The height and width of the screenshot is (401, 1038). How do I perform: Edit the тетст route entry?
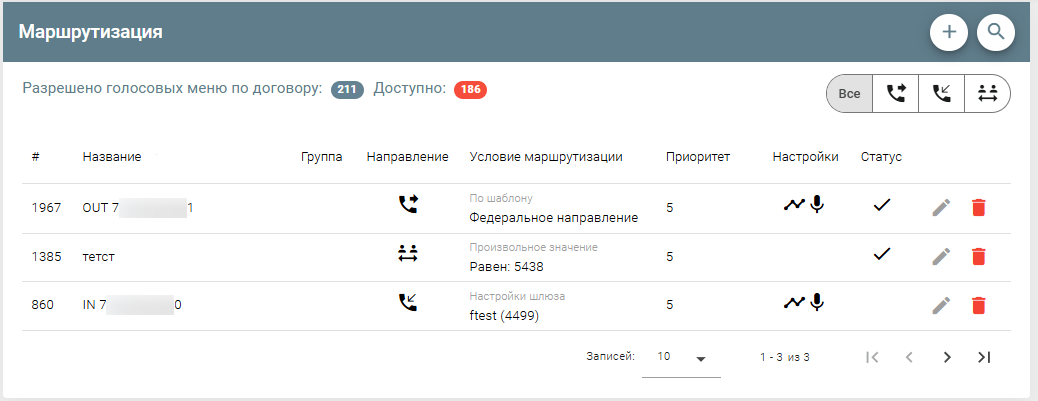(x=940, y=256)
